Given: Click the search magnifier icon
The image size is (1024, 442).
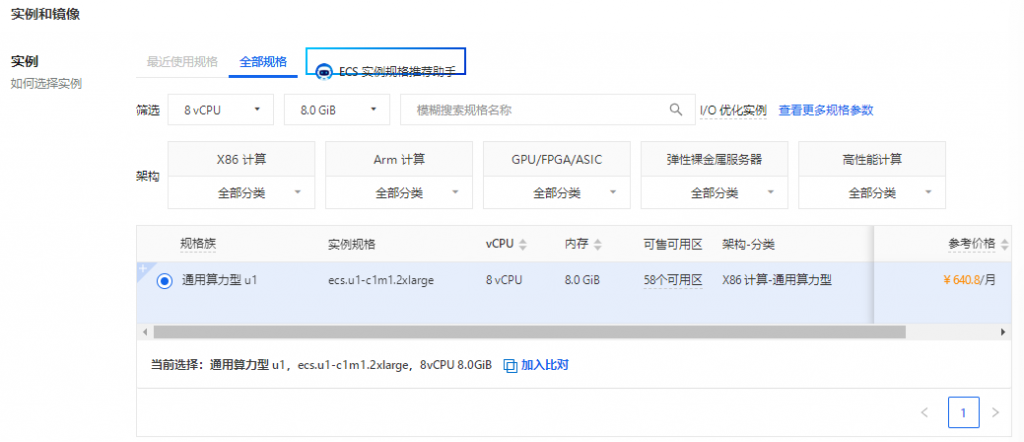Looking at the screenshot, I should point(675,110).
